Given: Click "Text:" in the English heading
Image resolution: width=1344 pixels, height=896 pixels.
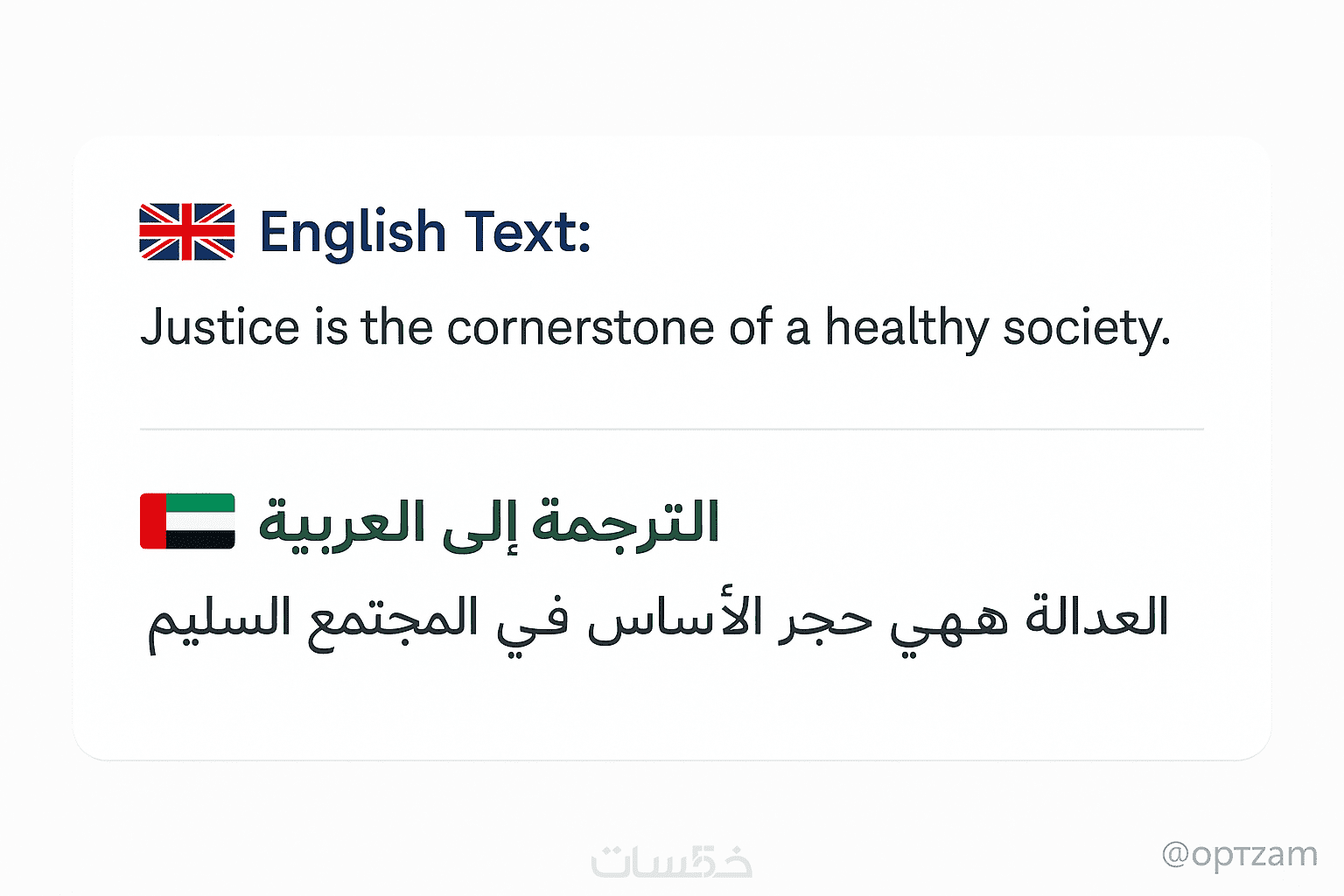Looking at the screenshot, I should click(528, 233).
